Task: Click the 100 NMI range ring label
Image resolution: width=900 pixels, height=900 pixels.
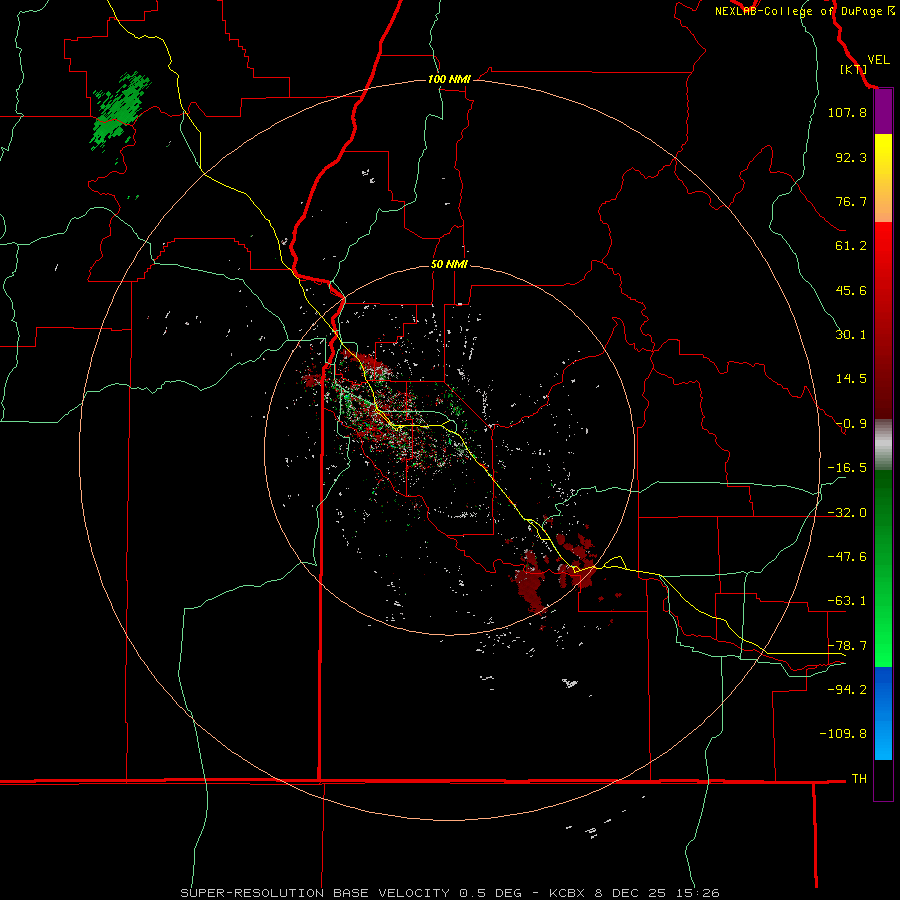Action: click(x=449, y=79)
